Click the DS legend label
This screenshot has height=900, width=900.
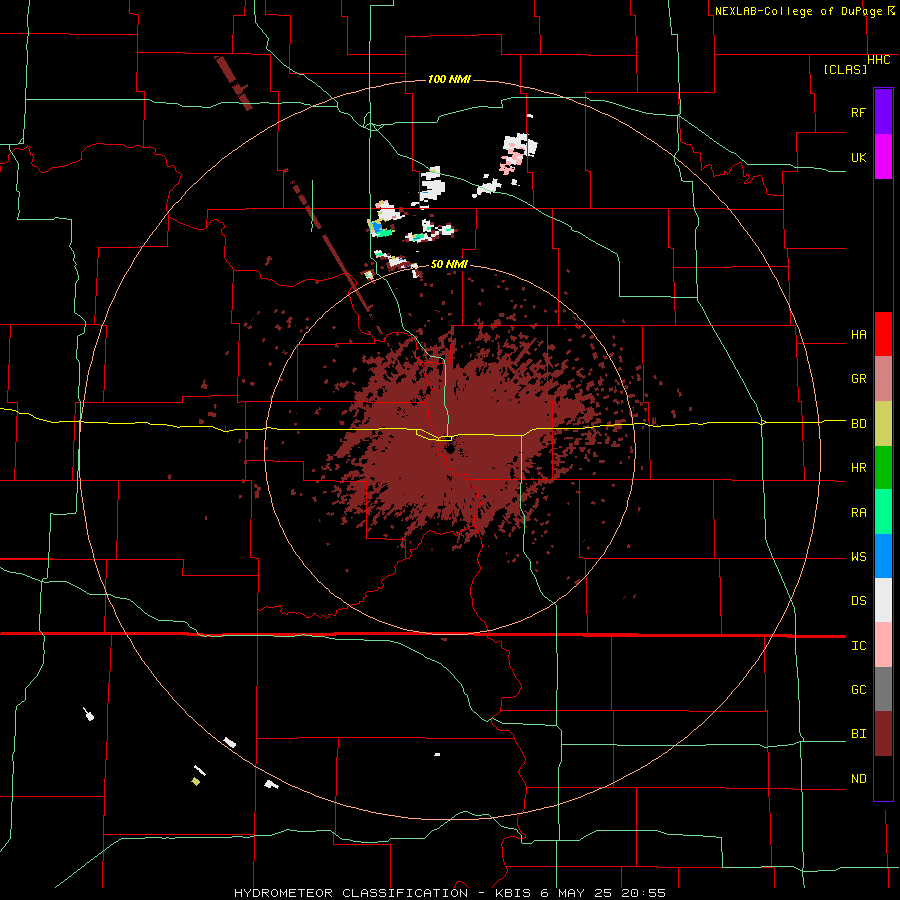point(858,601)
